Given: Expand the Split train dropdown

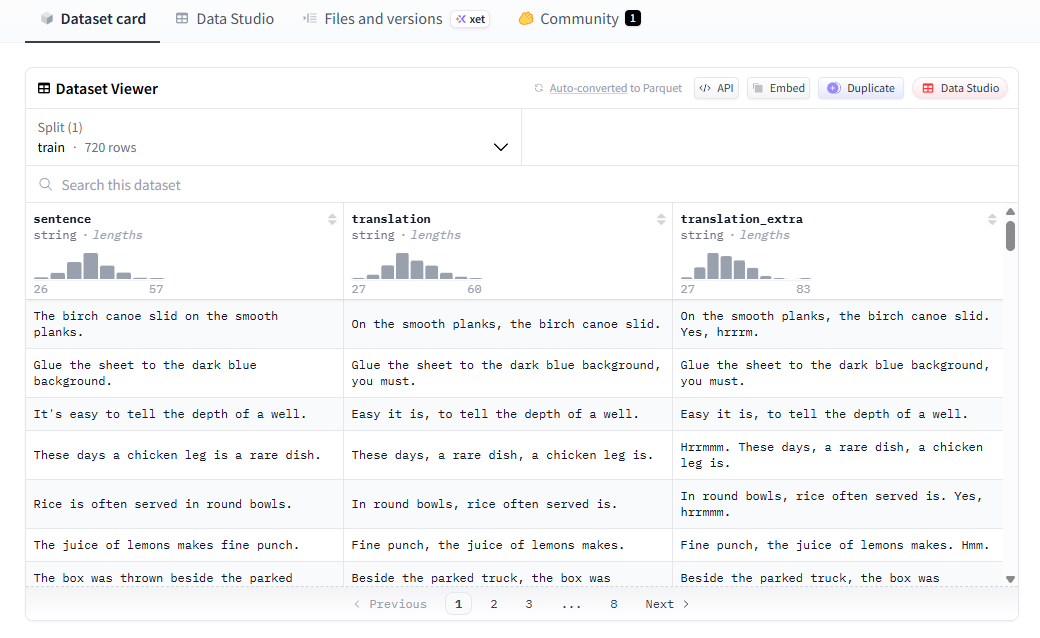Looking at the screenshot, I should point(273,137).
